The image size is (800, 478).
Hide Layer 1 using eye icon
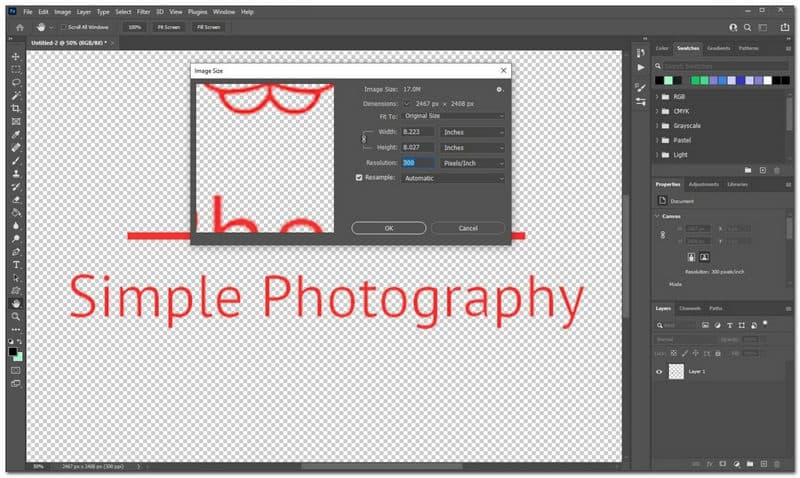click(659, 372)
